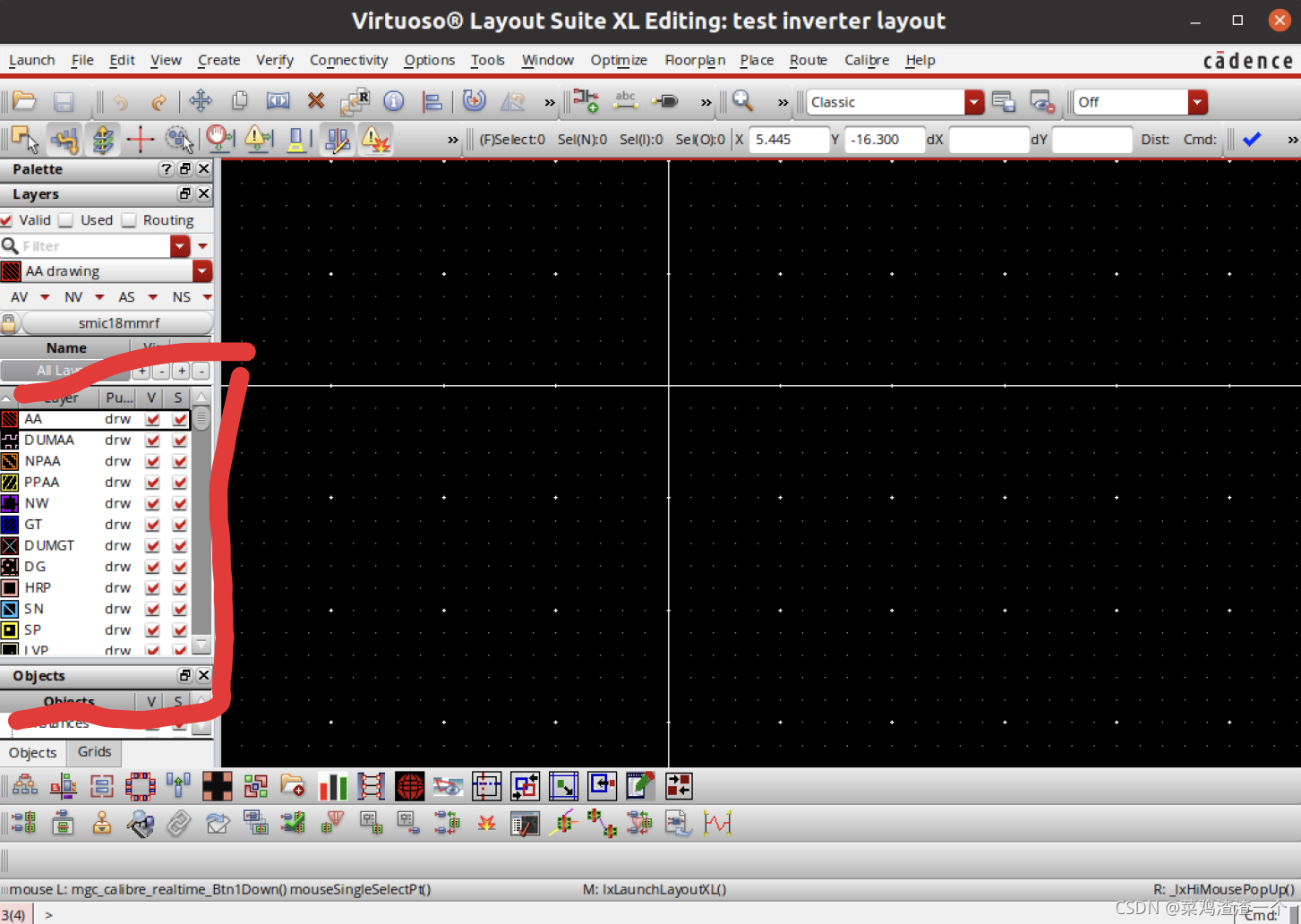The image size is (1301, 924).
Task: Toggle the Routing checkbox
Action: coord(128,220)
